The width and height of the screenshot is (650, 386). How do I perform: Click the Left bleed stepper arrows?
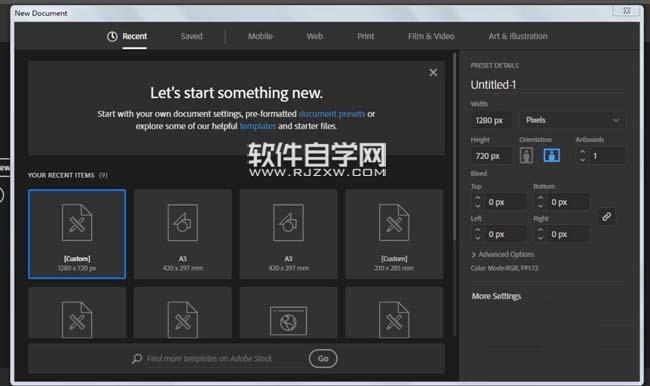pos(478,234)
